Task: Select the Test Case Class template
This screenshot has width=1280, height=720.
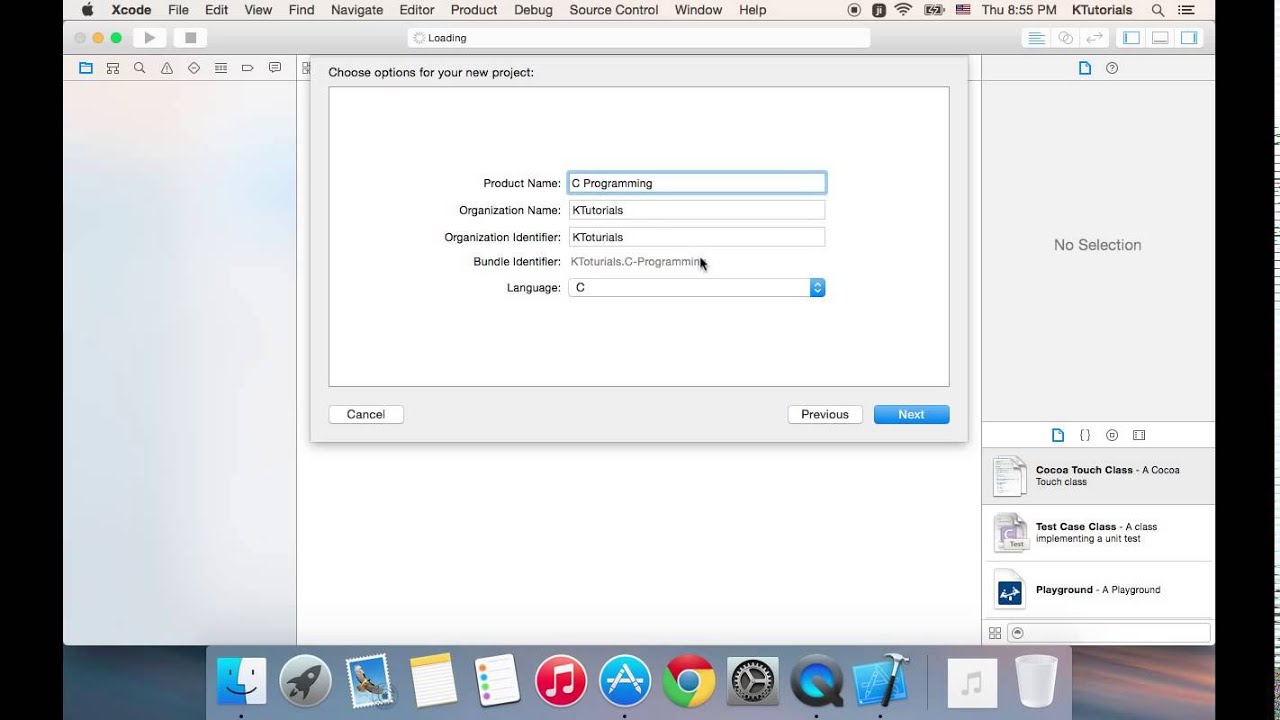Action: point(1098,533)
